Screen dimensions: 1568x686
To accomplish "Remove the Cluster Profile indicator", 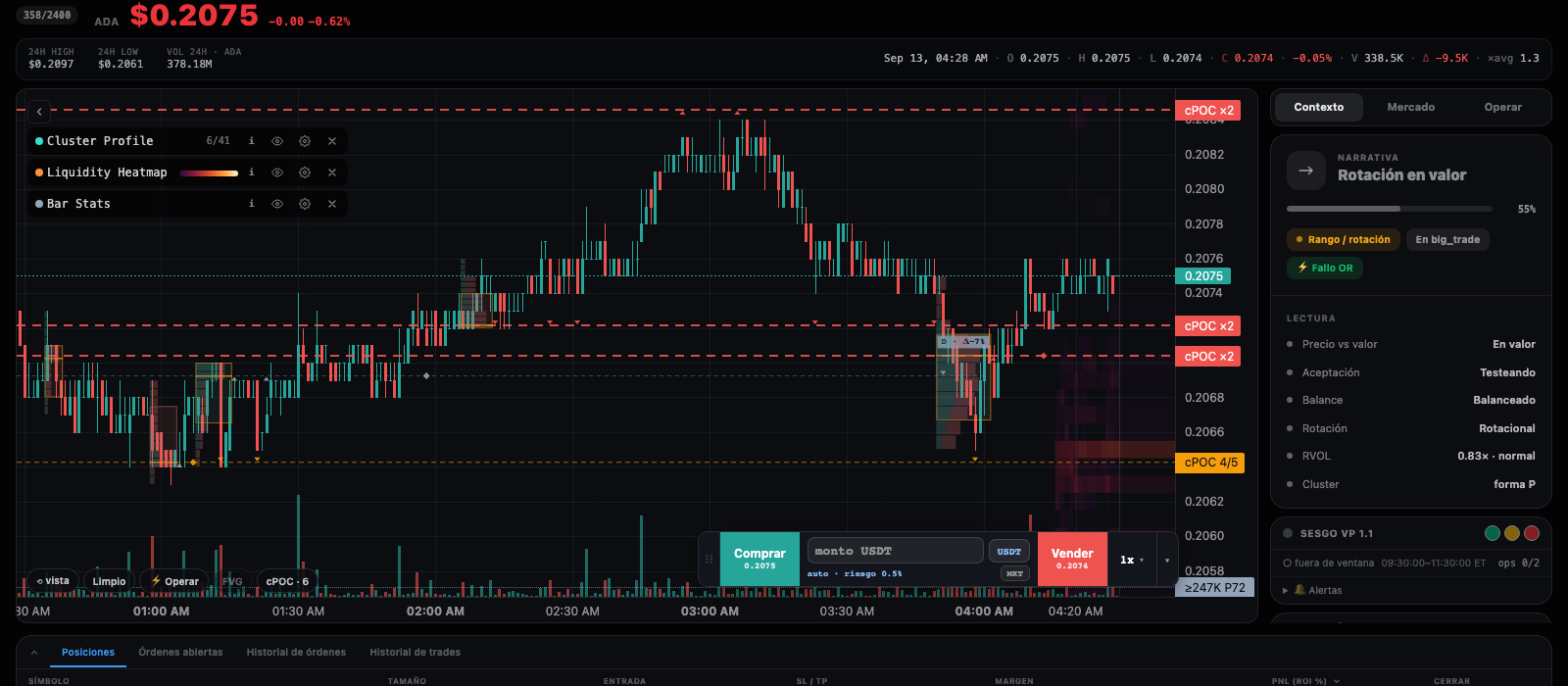I will coord(332,141).
